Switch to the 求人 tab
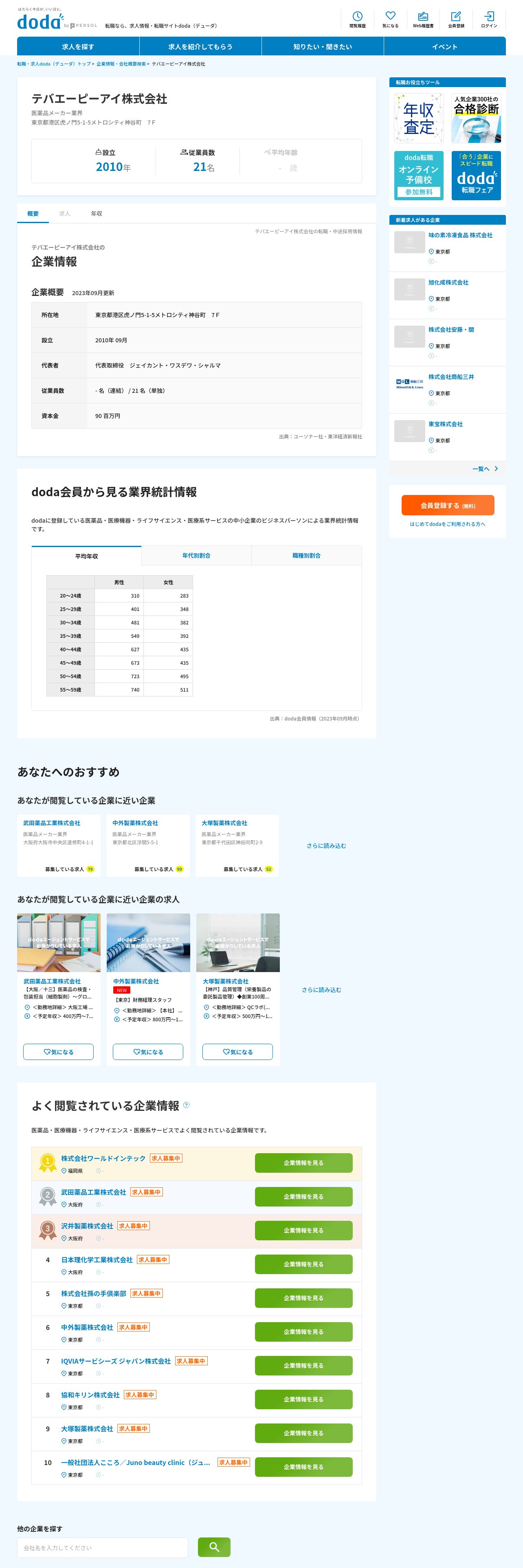This screenshot has height=1568, width=523. 64,214
